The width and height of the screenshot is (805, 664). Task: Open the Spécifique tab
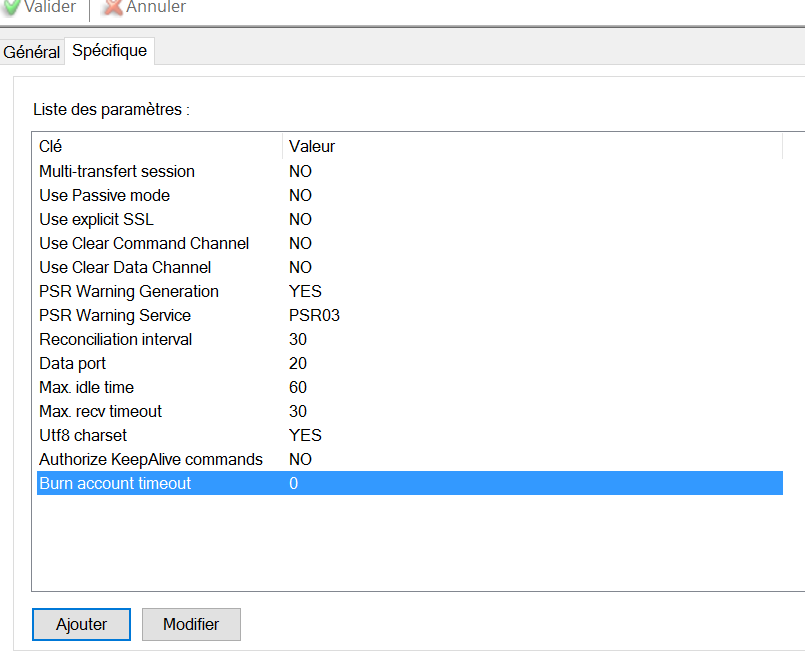[x=109, y=51]
